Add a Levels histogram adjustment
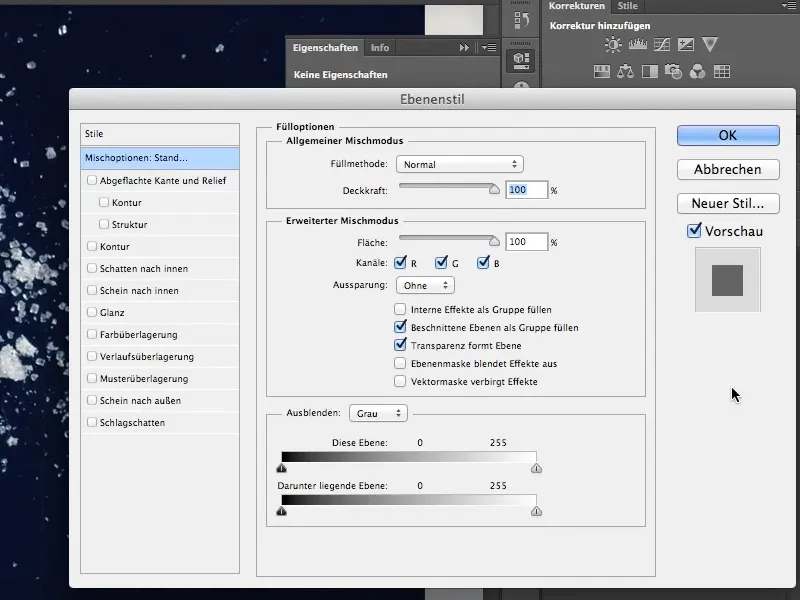This screenshot has width=800, height=600. click(x=638, y=45)
